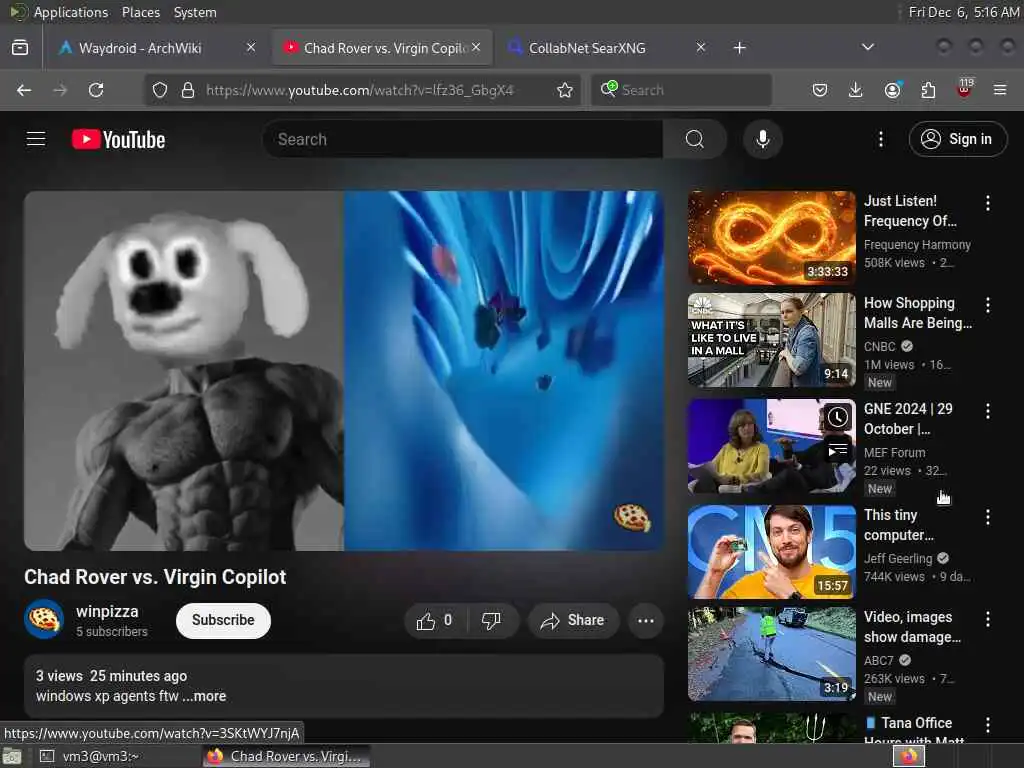1024x768 pixels.
Task: Open the How Shopping Malls thumbnail
Action: coord(771,340)
